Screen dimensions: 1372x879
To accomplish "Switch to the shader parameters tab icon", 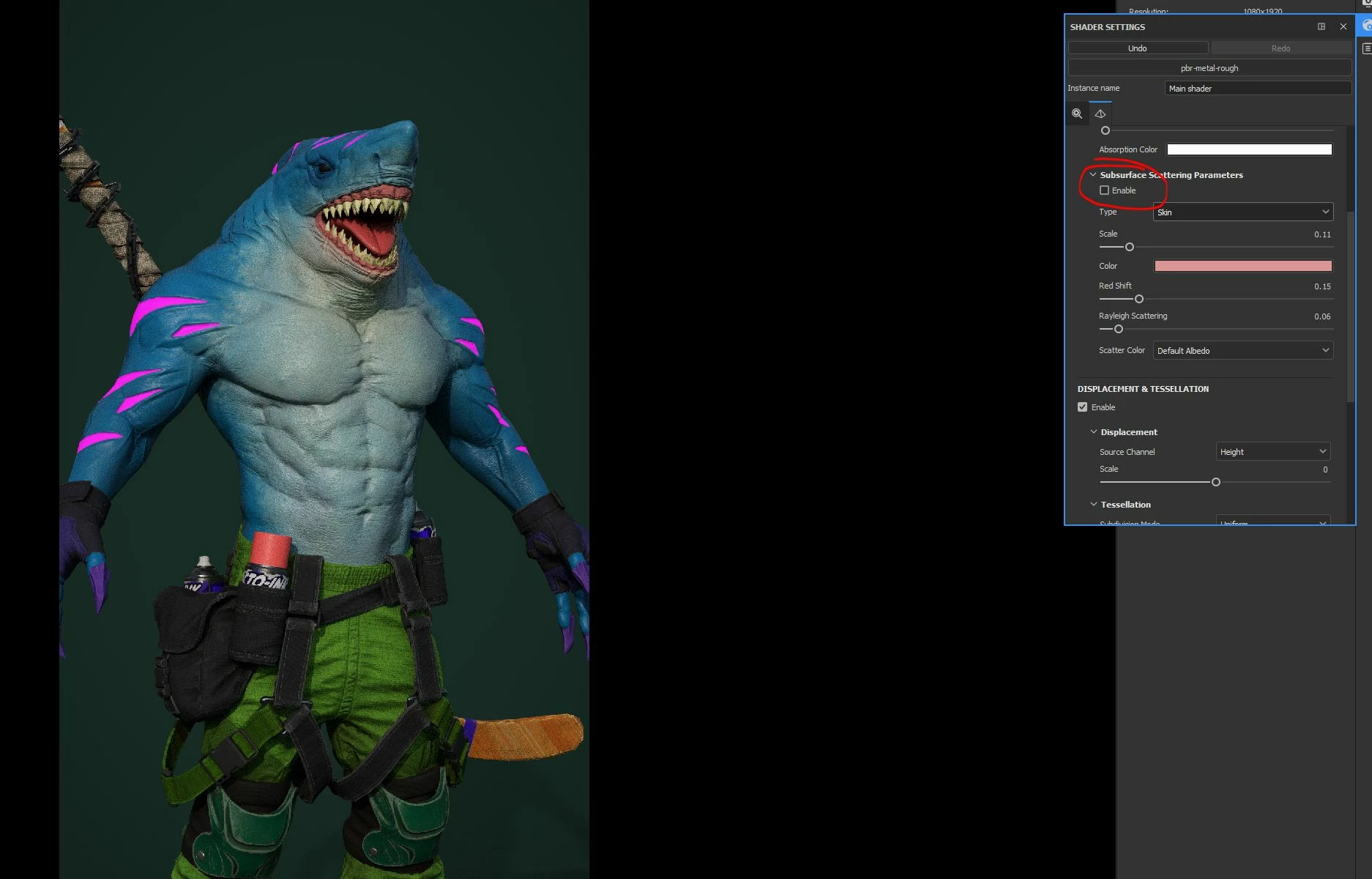I will (1100, 114).
